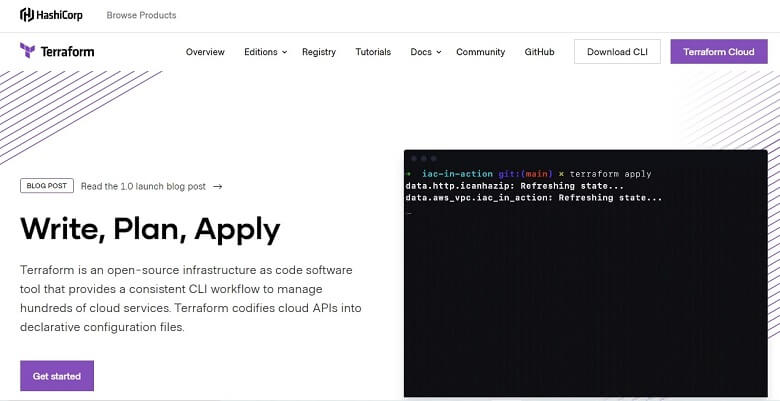This screenshot has width=780, height=401.
Task: Click the Get started button
Action: 57,376
